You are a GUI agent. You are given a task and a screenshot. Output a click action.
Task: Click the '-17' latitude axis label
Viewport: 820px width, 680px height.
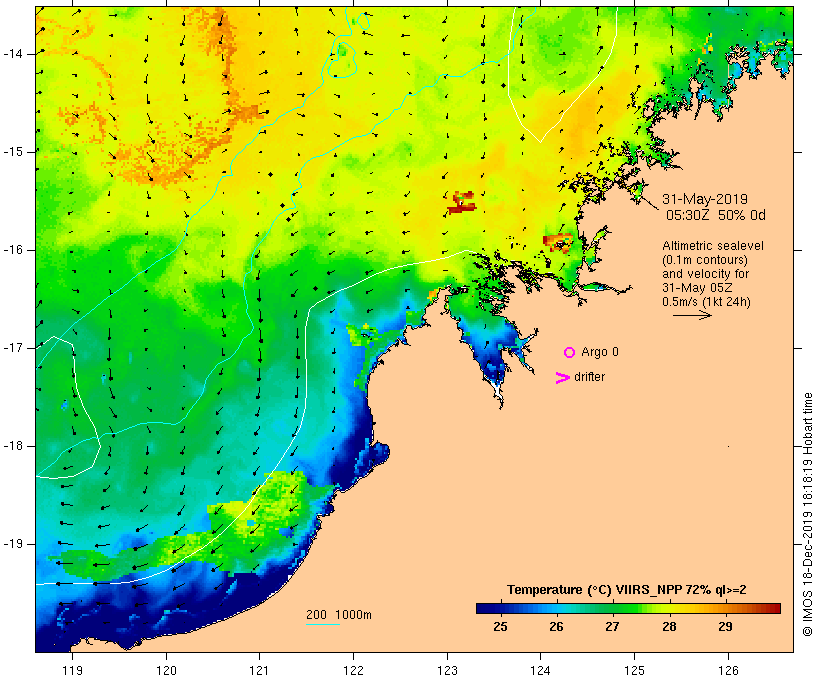point(13,348)
